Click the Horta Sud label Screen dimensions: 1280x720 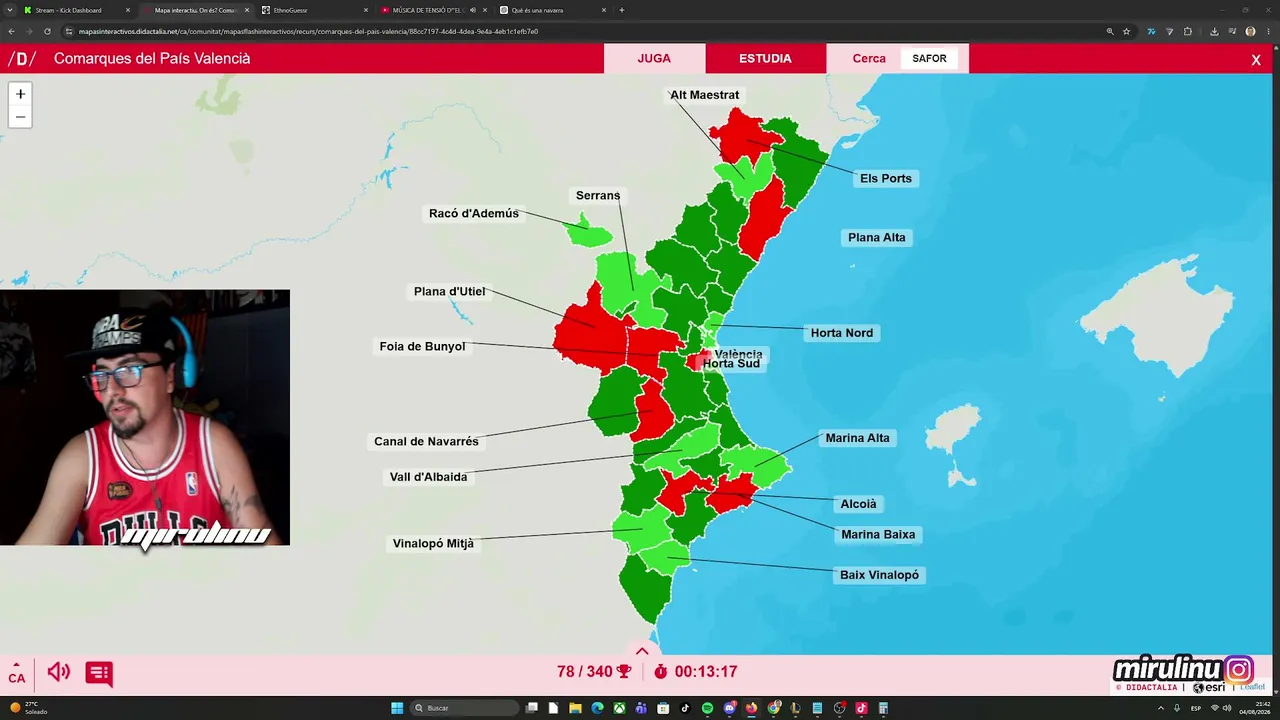click(731, 364)
